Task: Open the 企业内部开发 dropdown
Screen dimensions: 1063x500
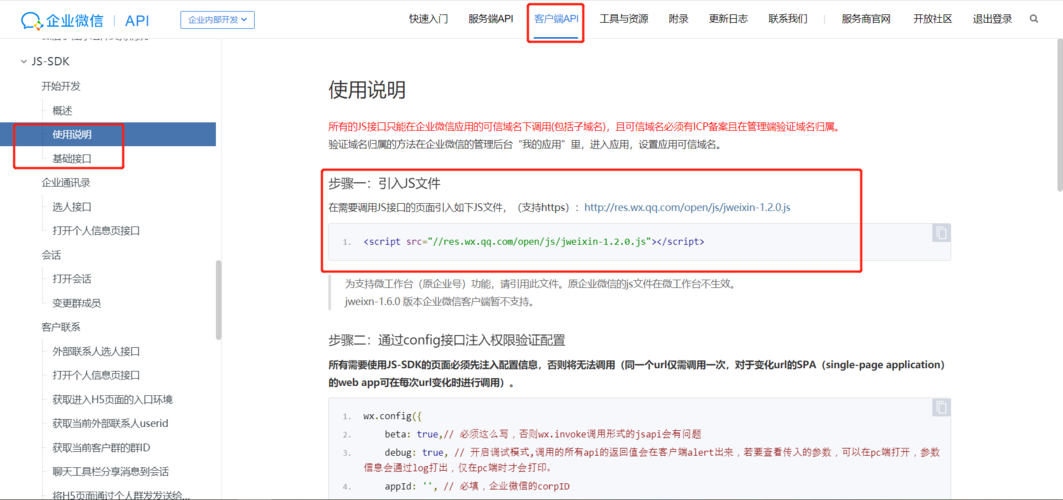Action: [217, 20]
